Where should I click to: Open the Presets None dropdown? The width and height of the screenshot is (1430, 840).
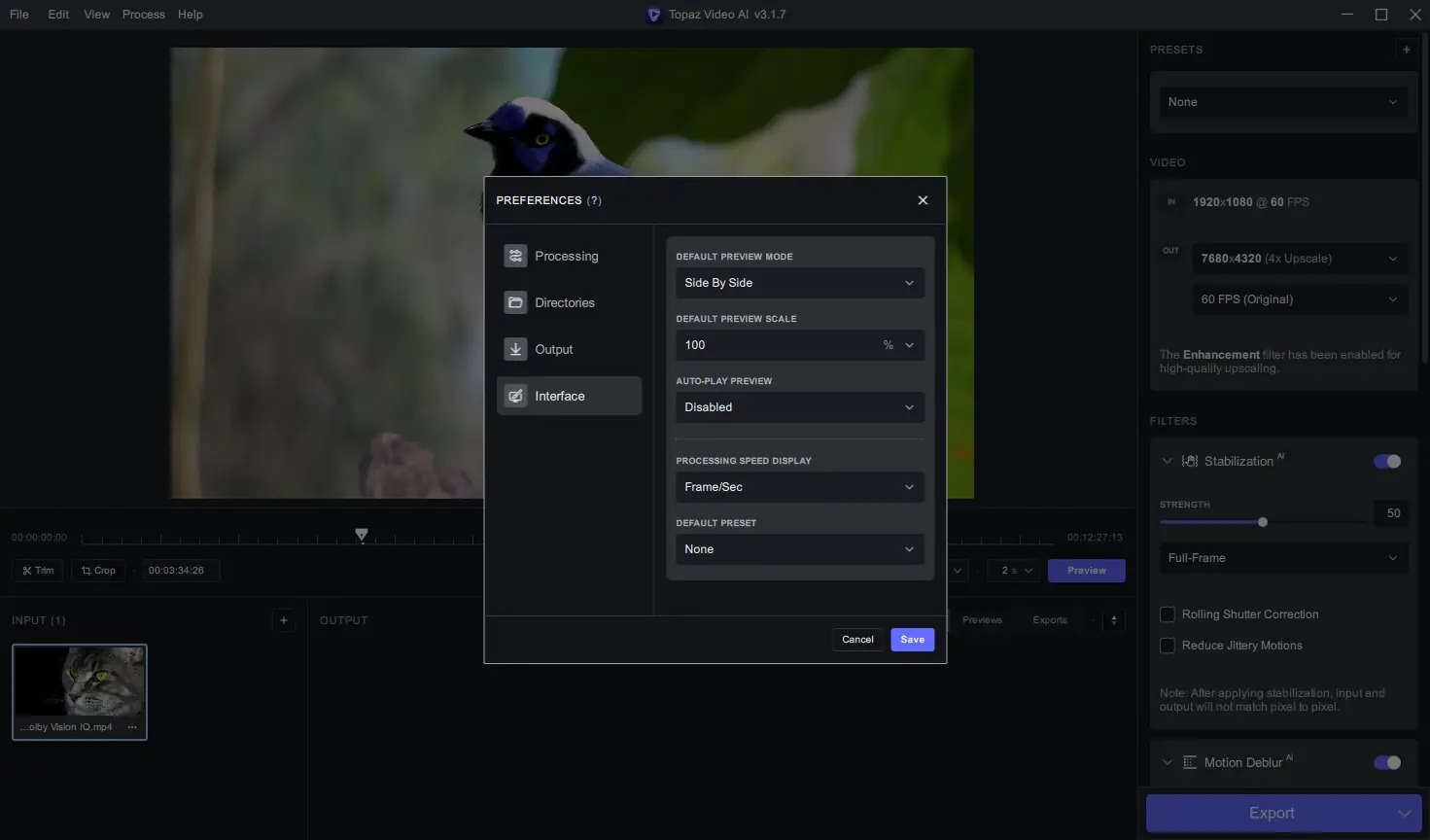[x=1283, y=102]
